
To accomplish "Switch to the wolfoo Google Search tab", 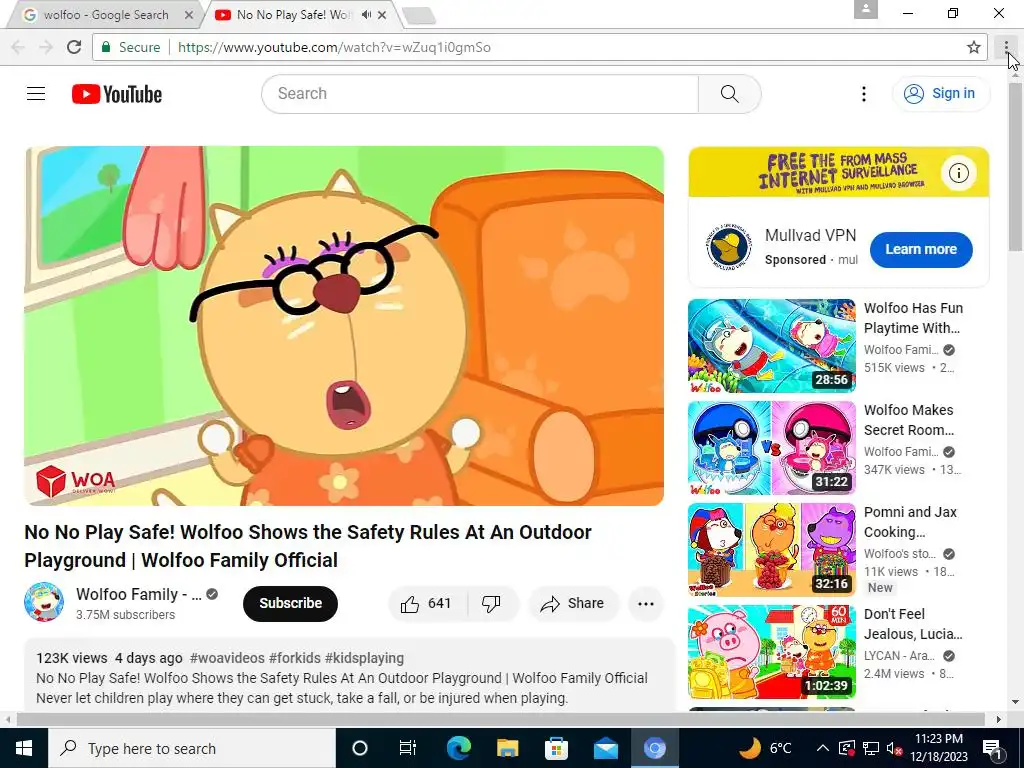I will click(104, 15).
